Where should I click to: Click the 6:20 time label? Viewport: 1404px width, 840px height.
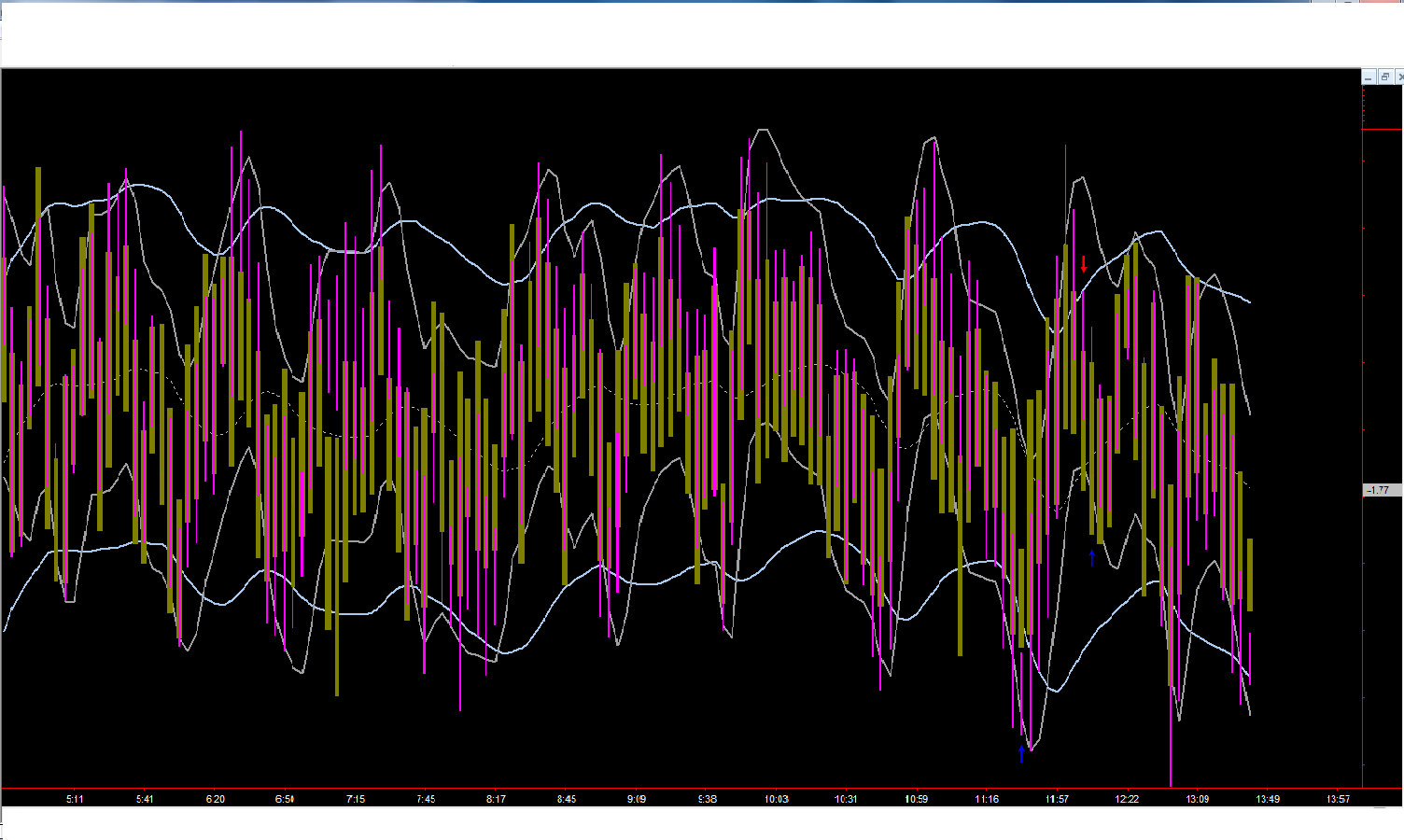pos(215,799)
